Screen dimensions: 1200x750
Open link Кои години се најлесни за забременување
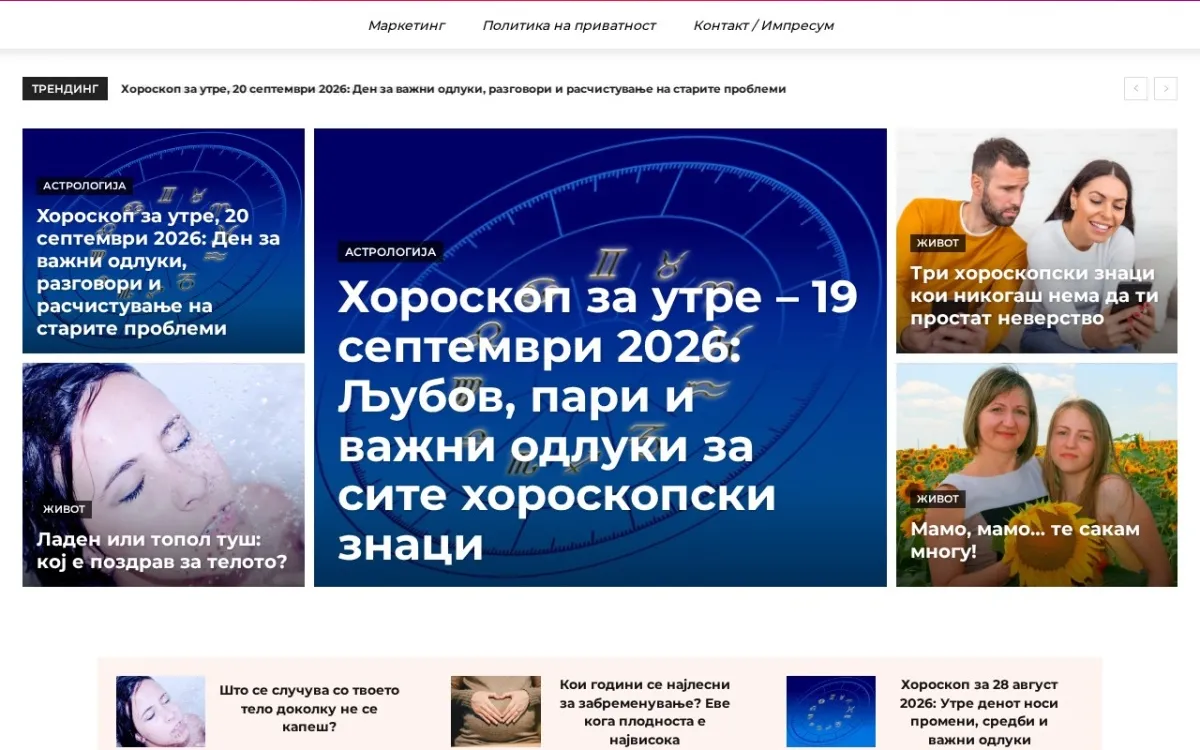(645, 712)
